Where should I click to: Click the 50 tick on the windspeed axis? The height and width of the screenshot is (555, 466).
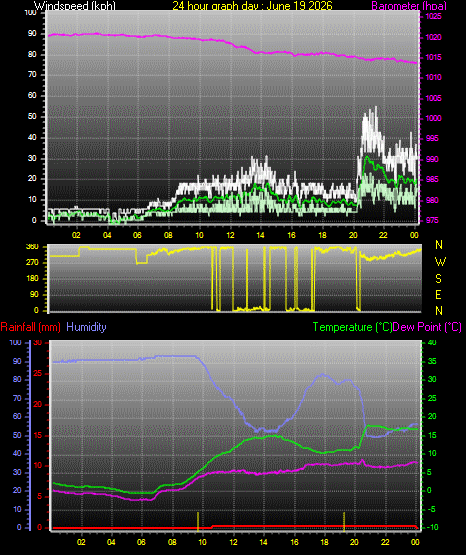pyautogui.click(x=32, y=116)
